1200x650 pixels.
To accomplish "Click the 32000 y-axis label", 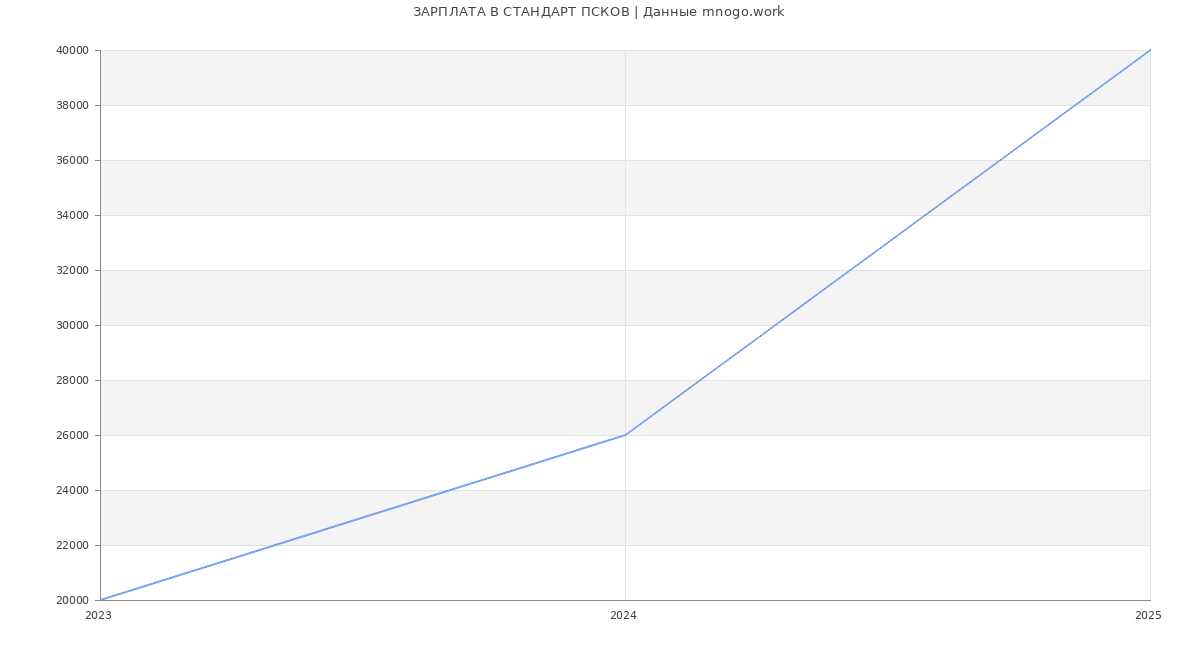I will (x=73, y=270).
